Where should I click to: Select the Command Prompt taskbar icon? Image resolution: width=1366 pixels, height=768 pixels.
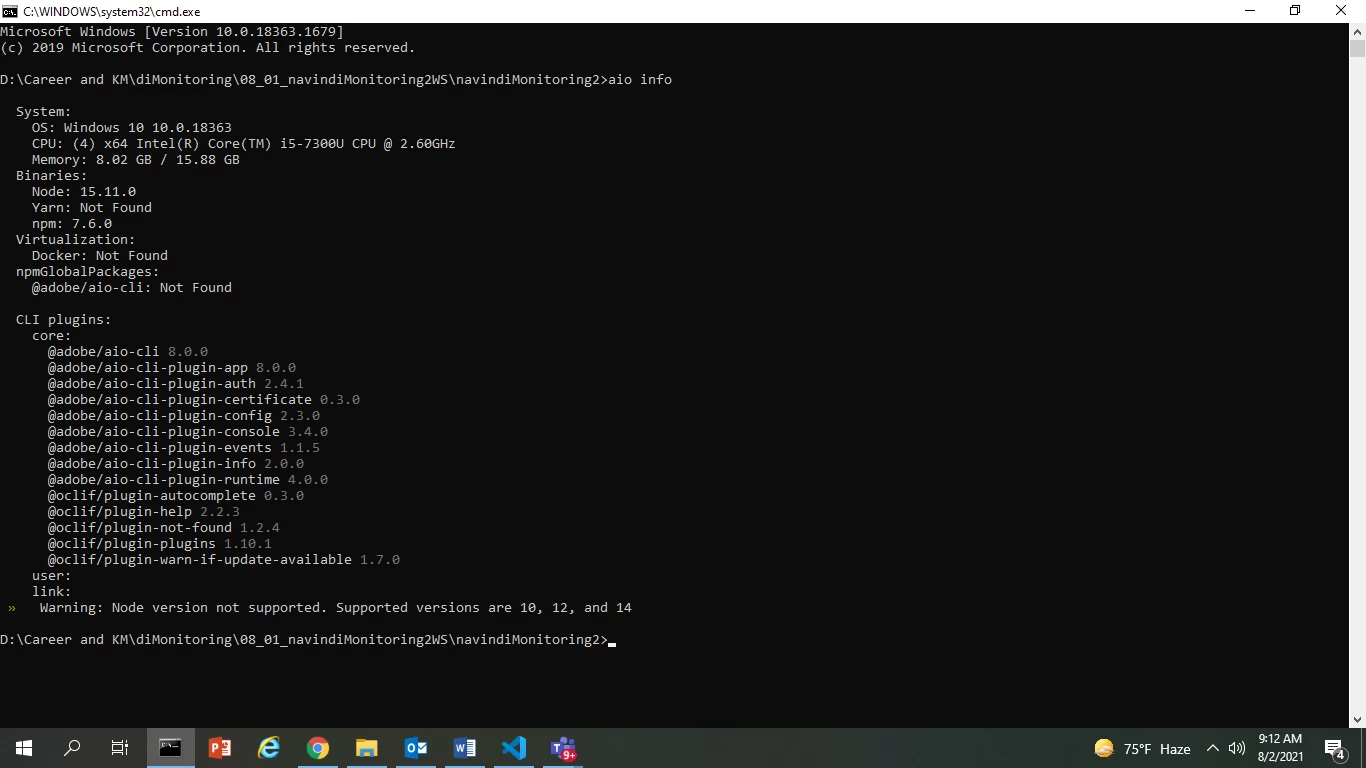click(171, 748)
